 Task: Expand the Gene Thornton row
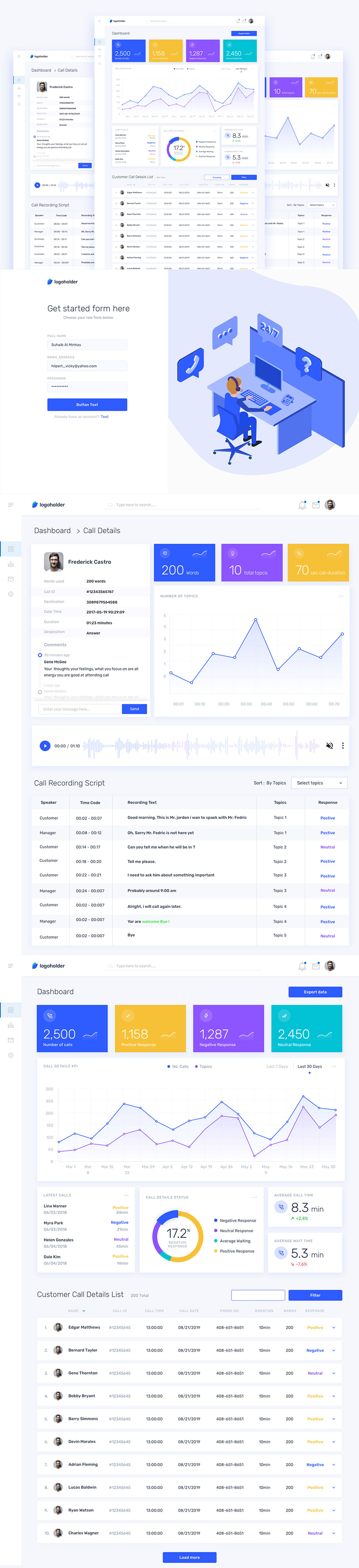click(x=334, y=1373)
